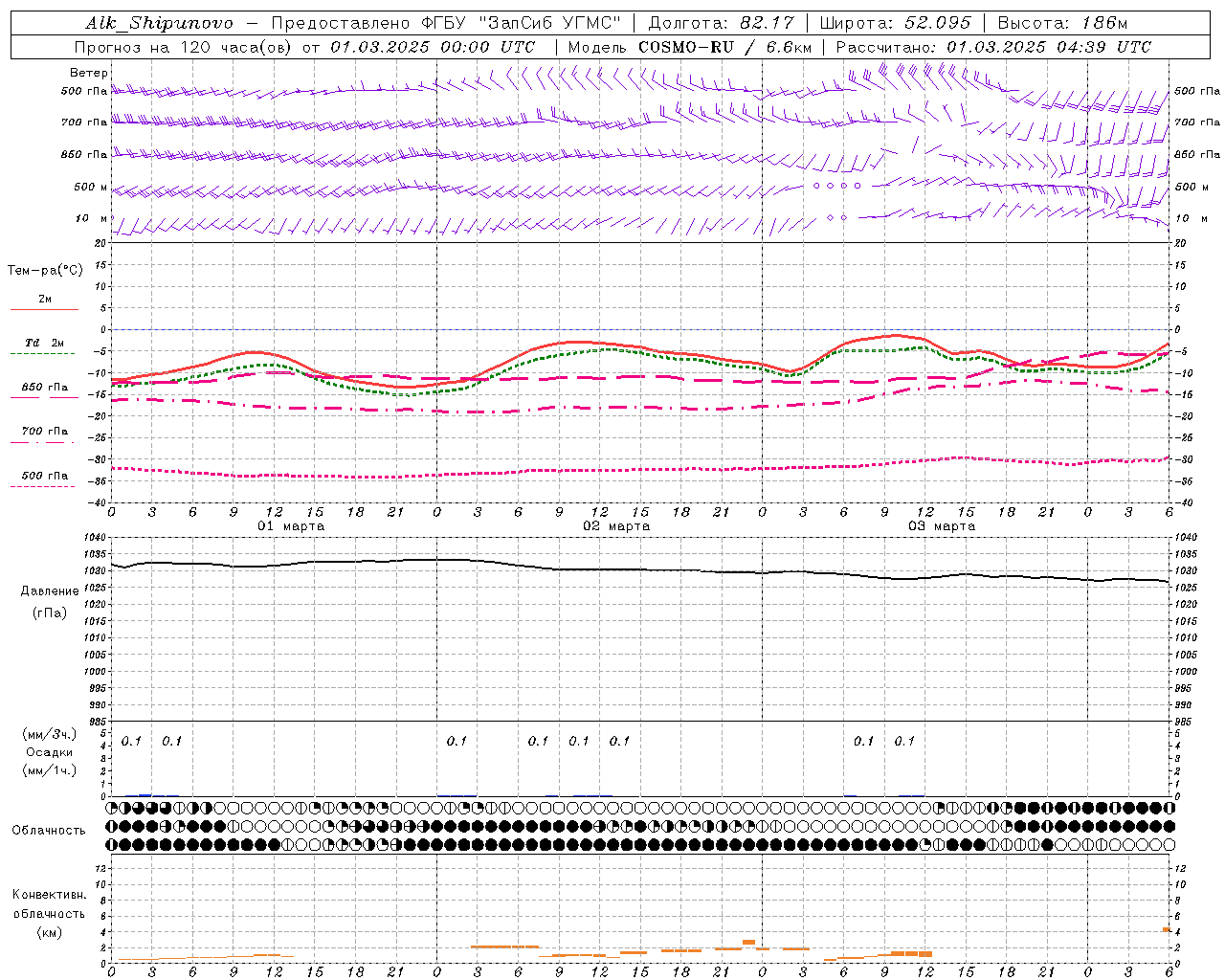The width and height of the screenshot is (1225, 980).
Task: Click the 02 марта date label
Action: (617, 526)
